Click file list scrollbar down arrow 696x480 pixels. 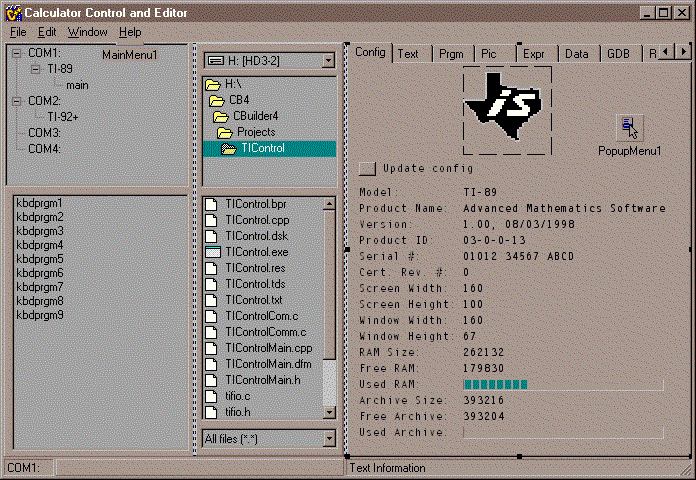[x=329, y=412]
